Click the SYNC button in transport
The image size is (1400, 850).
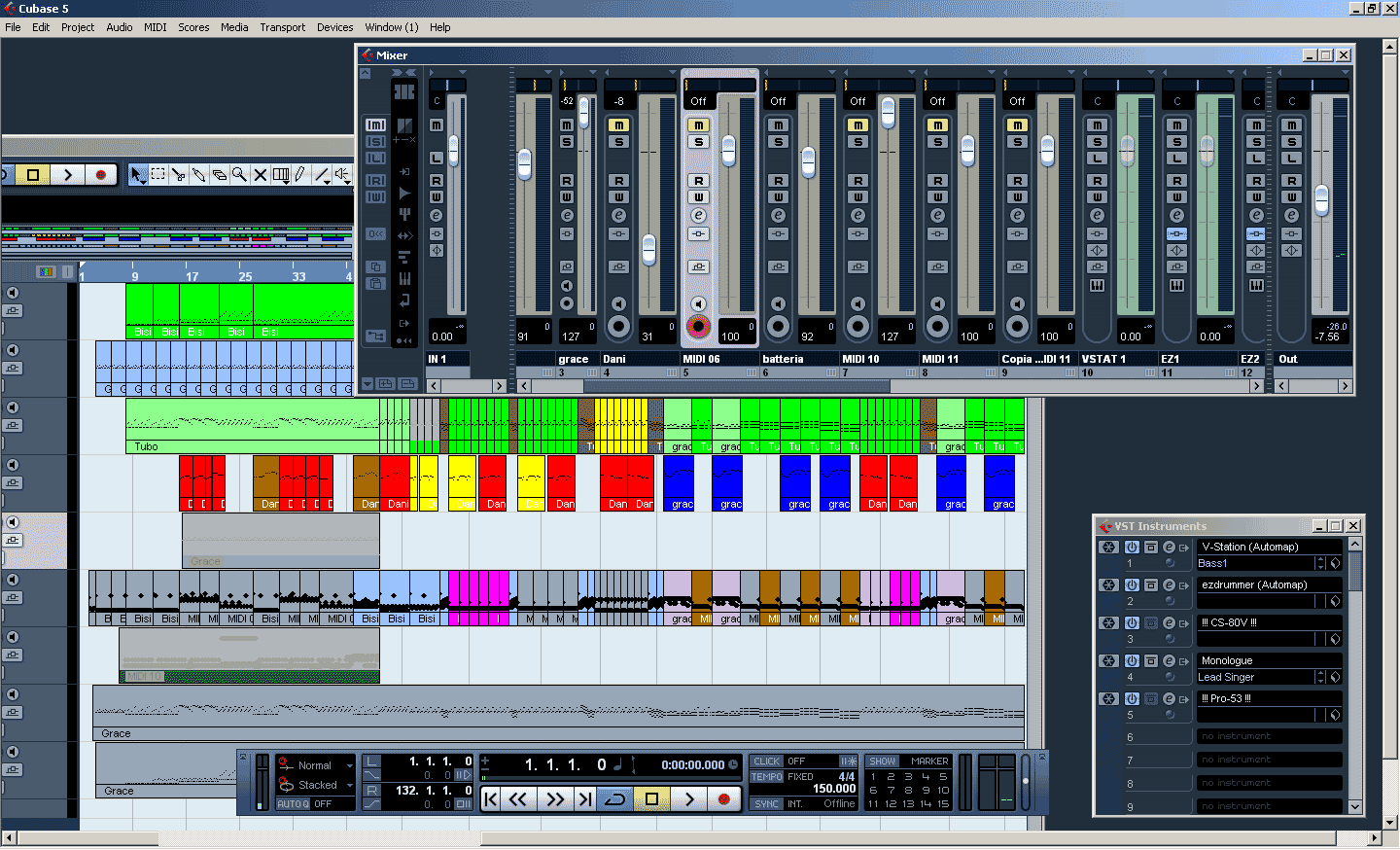[767, 804]
